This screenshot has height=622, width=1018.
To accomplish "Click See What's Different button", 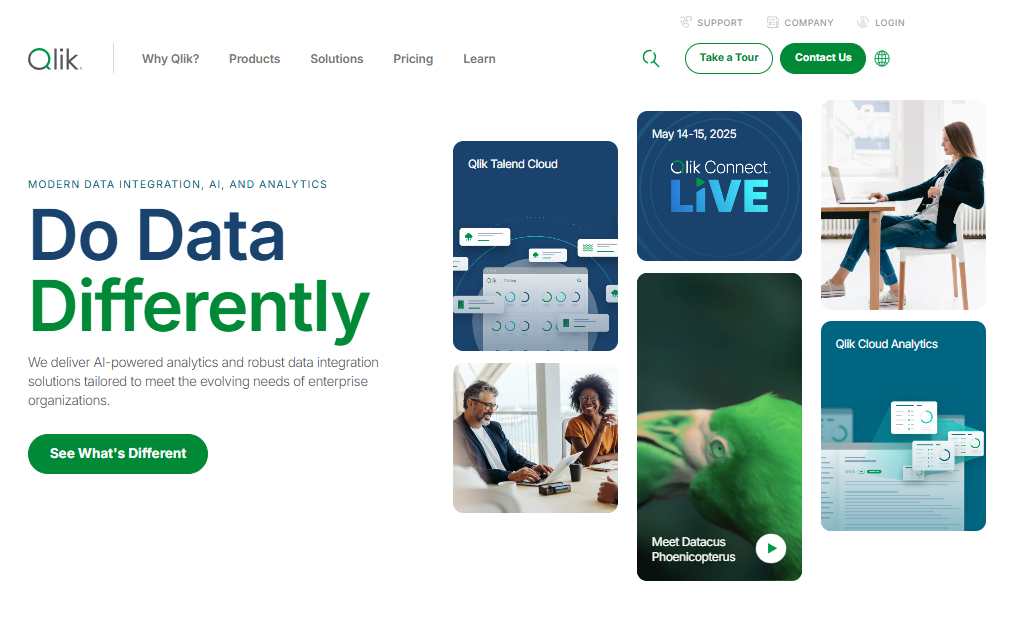I will (118, 454).
